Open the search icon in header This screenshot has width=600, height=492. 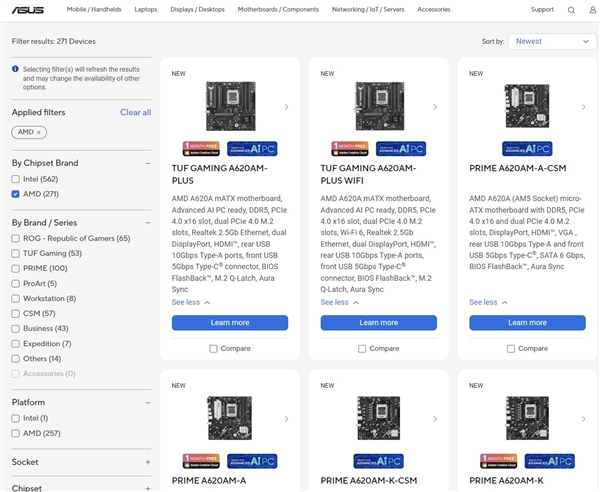[x=571, y=10]
